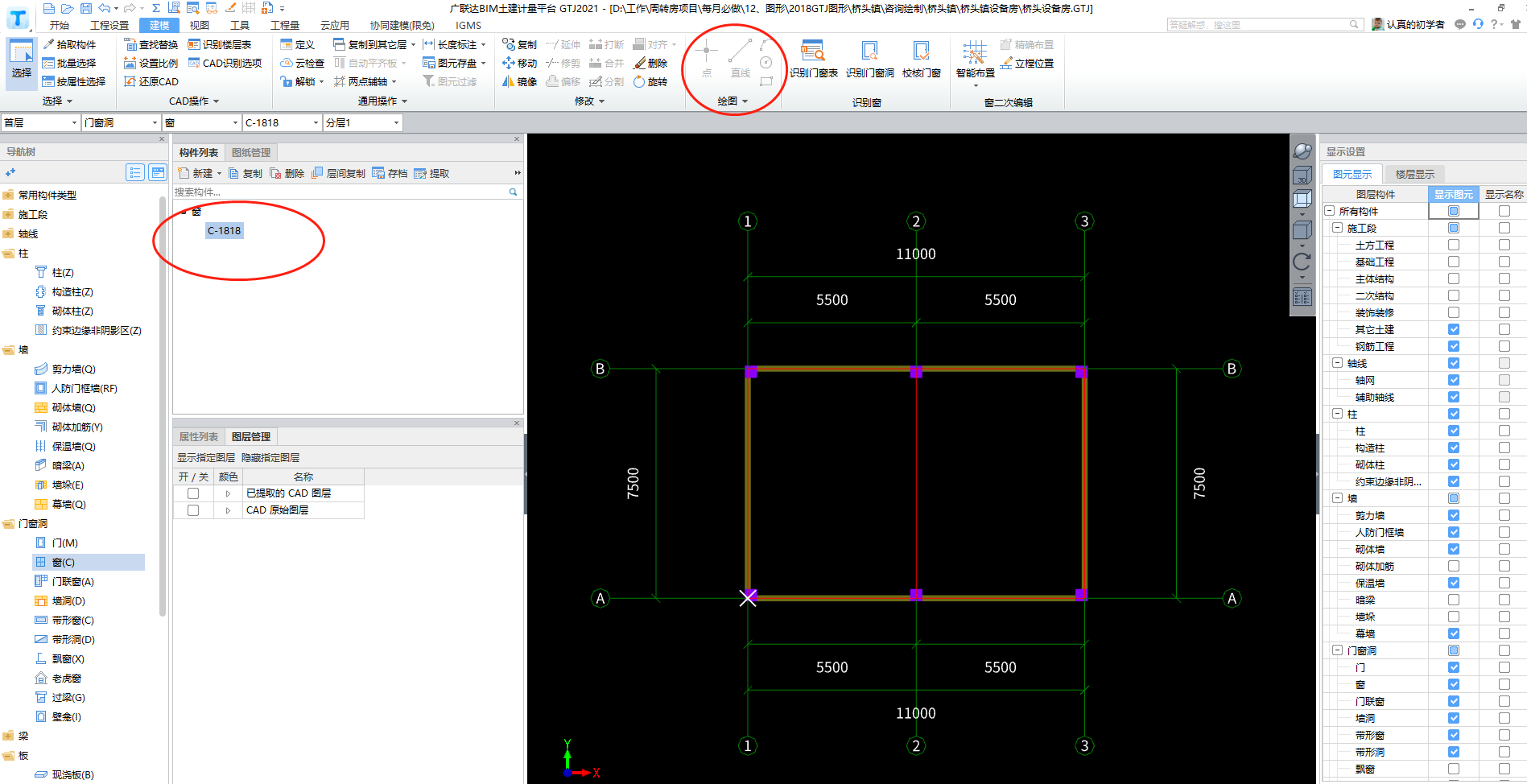
Task: Select the 点 point drawing tool
Action: [x=707, y=59]
